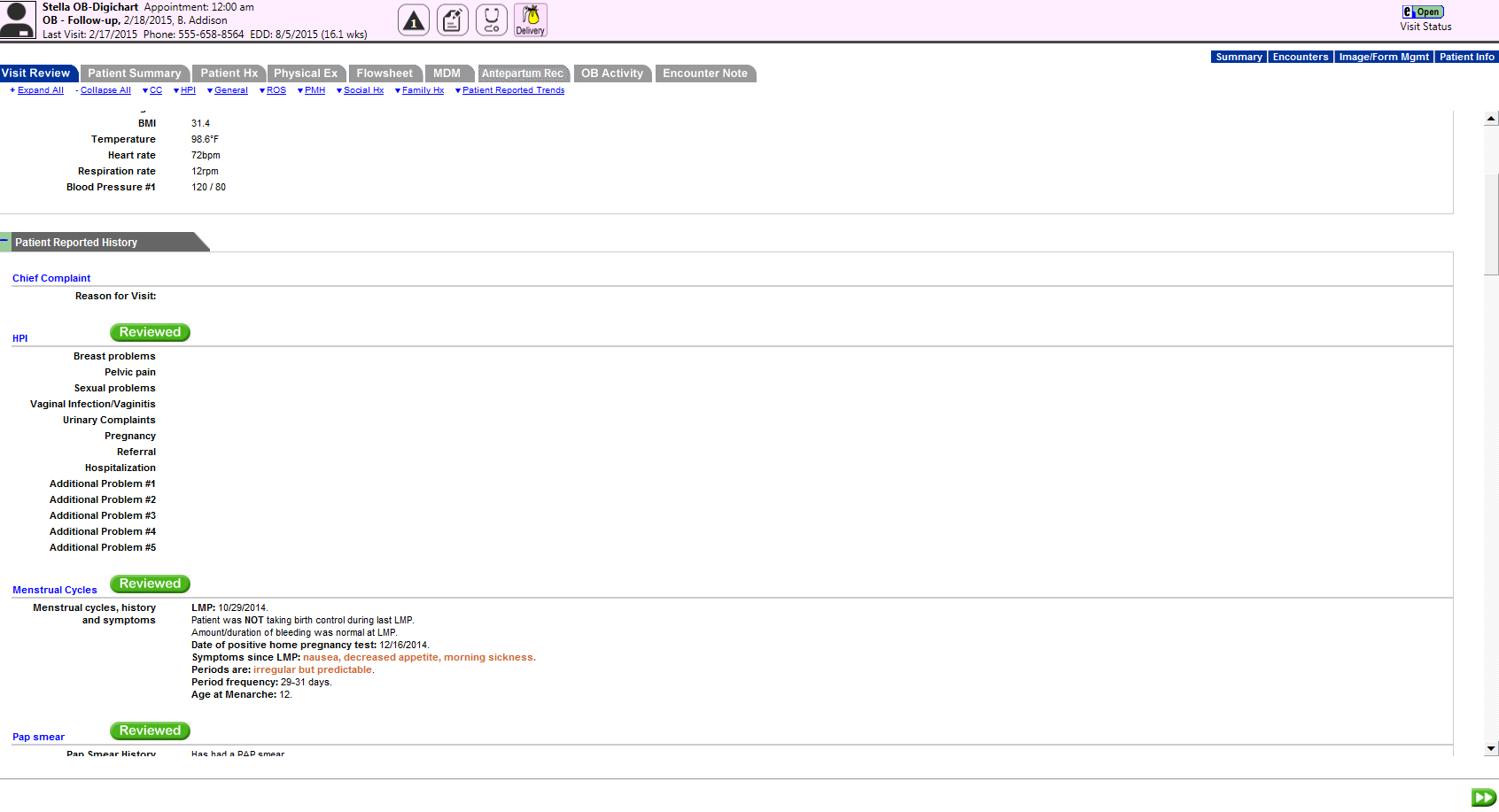This screenshot has width=1499, height=812.
Task: Open the Antepartum Rec tab
Action: coord(522,73)
